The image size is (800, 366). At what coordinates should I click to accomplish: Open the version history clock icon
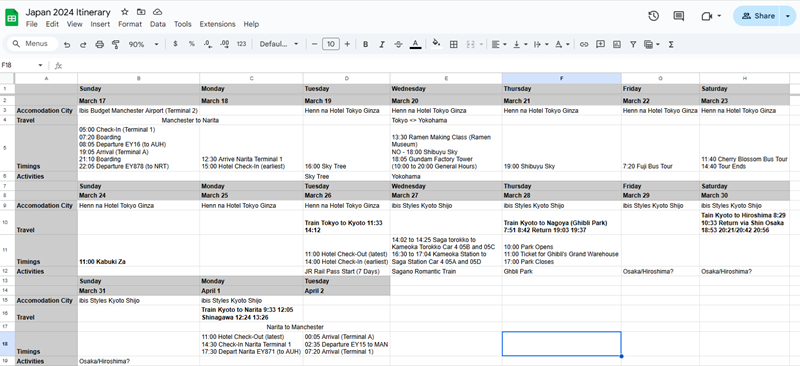pos(654,16)
